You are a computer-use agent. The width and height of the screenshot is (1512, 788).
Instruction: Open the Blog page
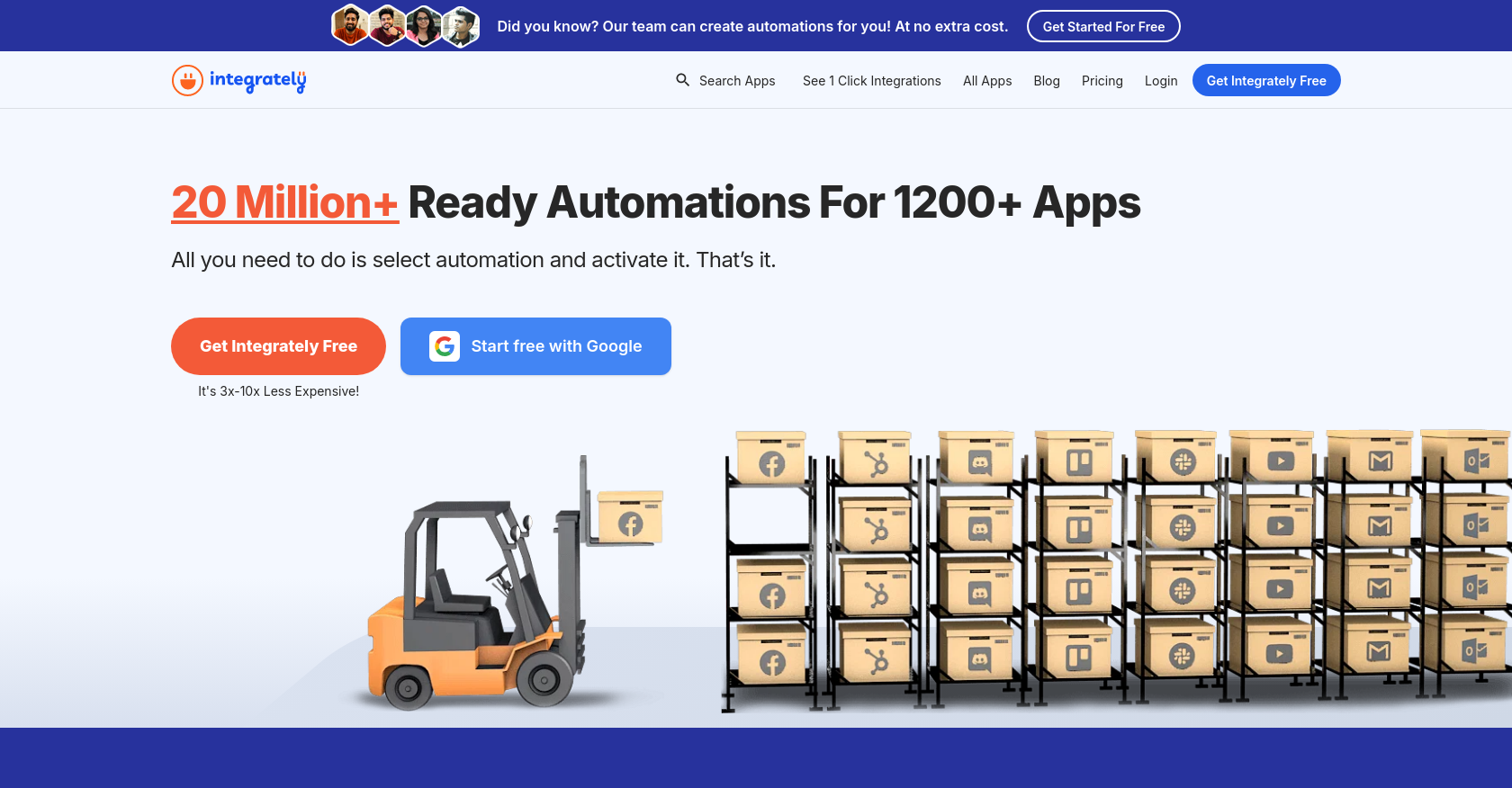[x=1047, y=81]
